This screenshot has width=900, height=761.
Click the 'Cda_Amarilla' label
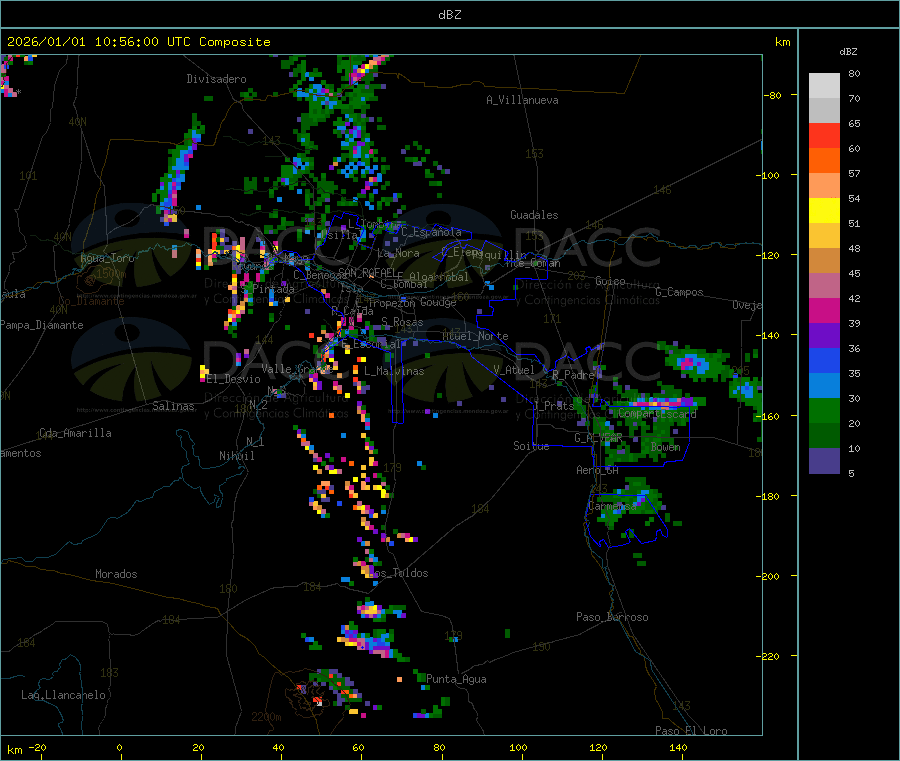pos(75,433)
